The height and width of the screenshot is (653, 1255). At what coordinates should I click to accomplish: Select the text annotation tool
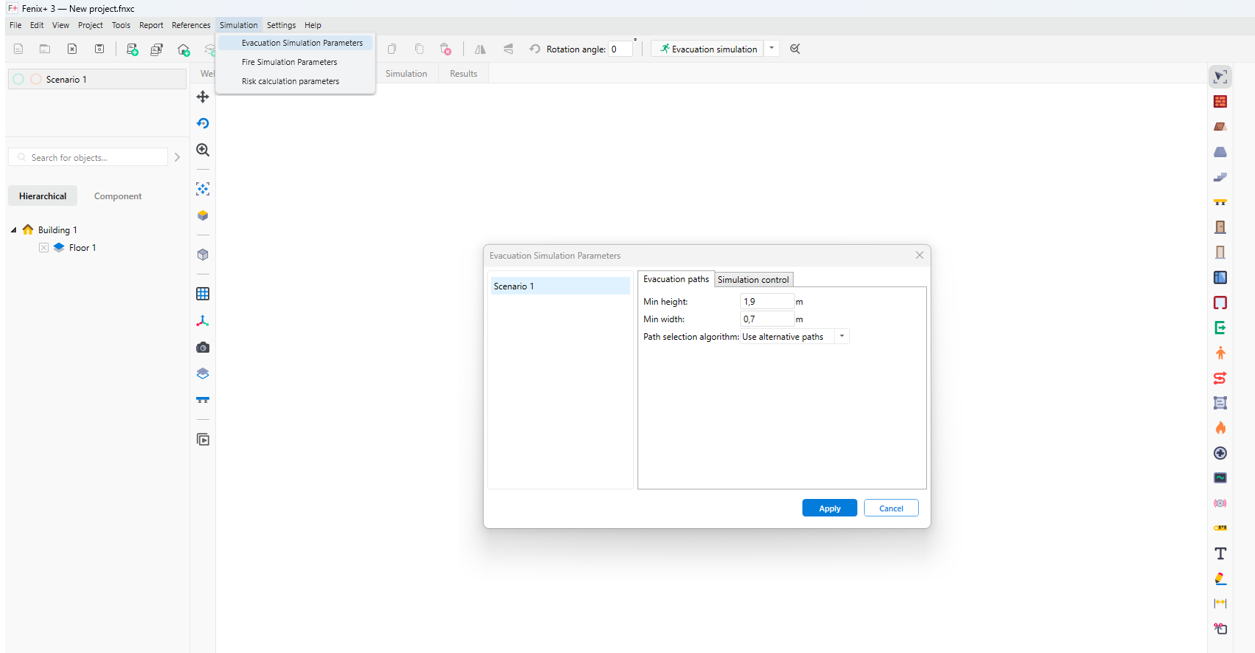(x=1220, y=553)
